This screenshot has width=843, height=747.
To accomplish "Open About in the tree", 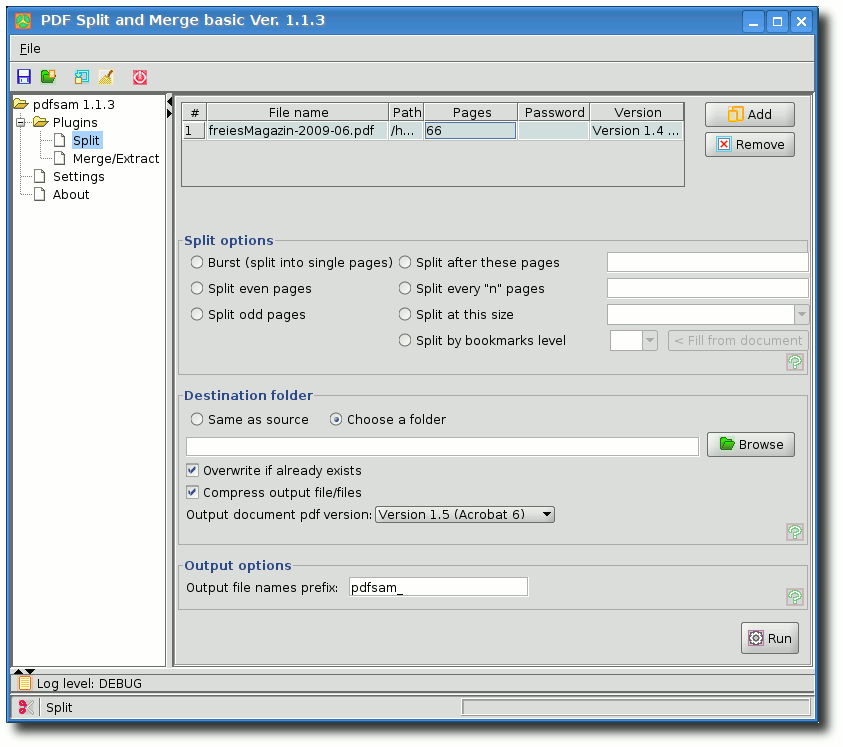I will click(71, 195).
